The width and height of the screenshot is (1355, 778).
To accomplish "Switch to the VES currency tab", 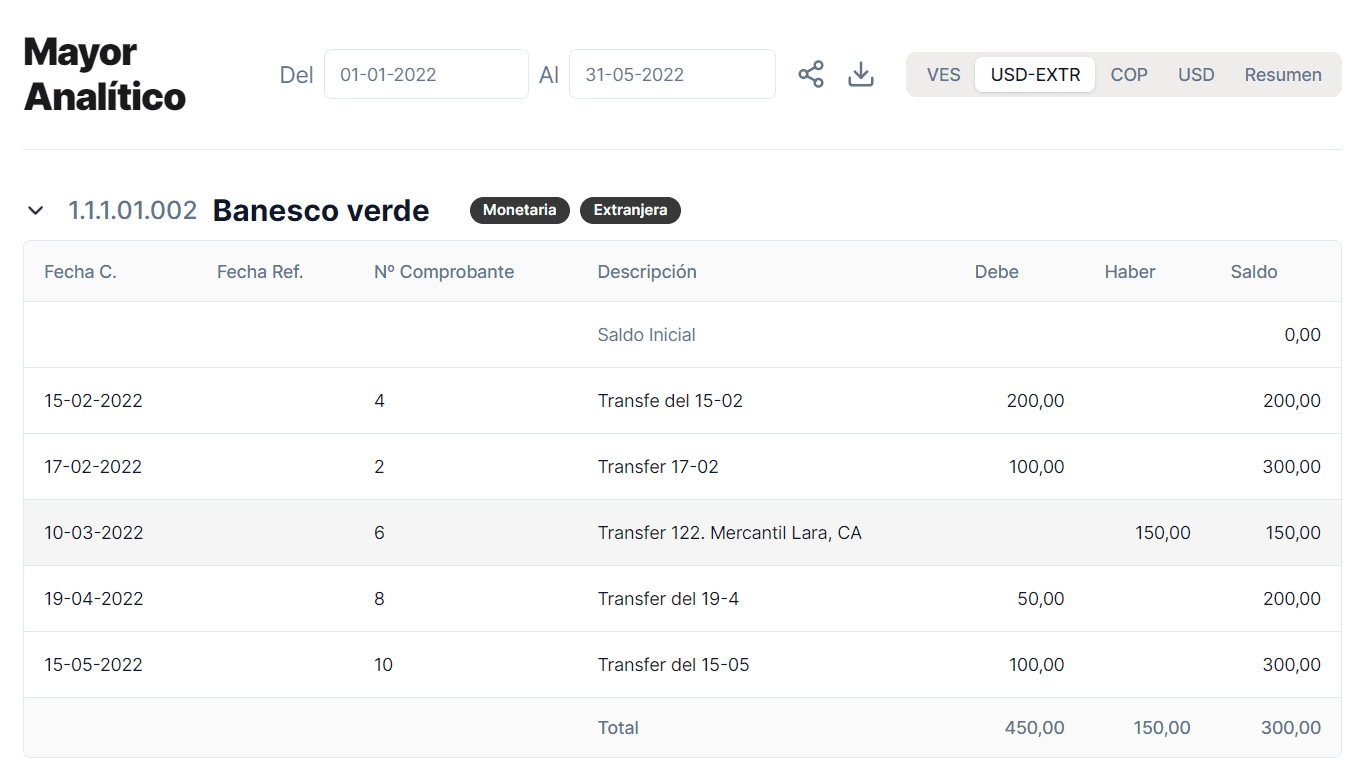I will pos(943,75).
